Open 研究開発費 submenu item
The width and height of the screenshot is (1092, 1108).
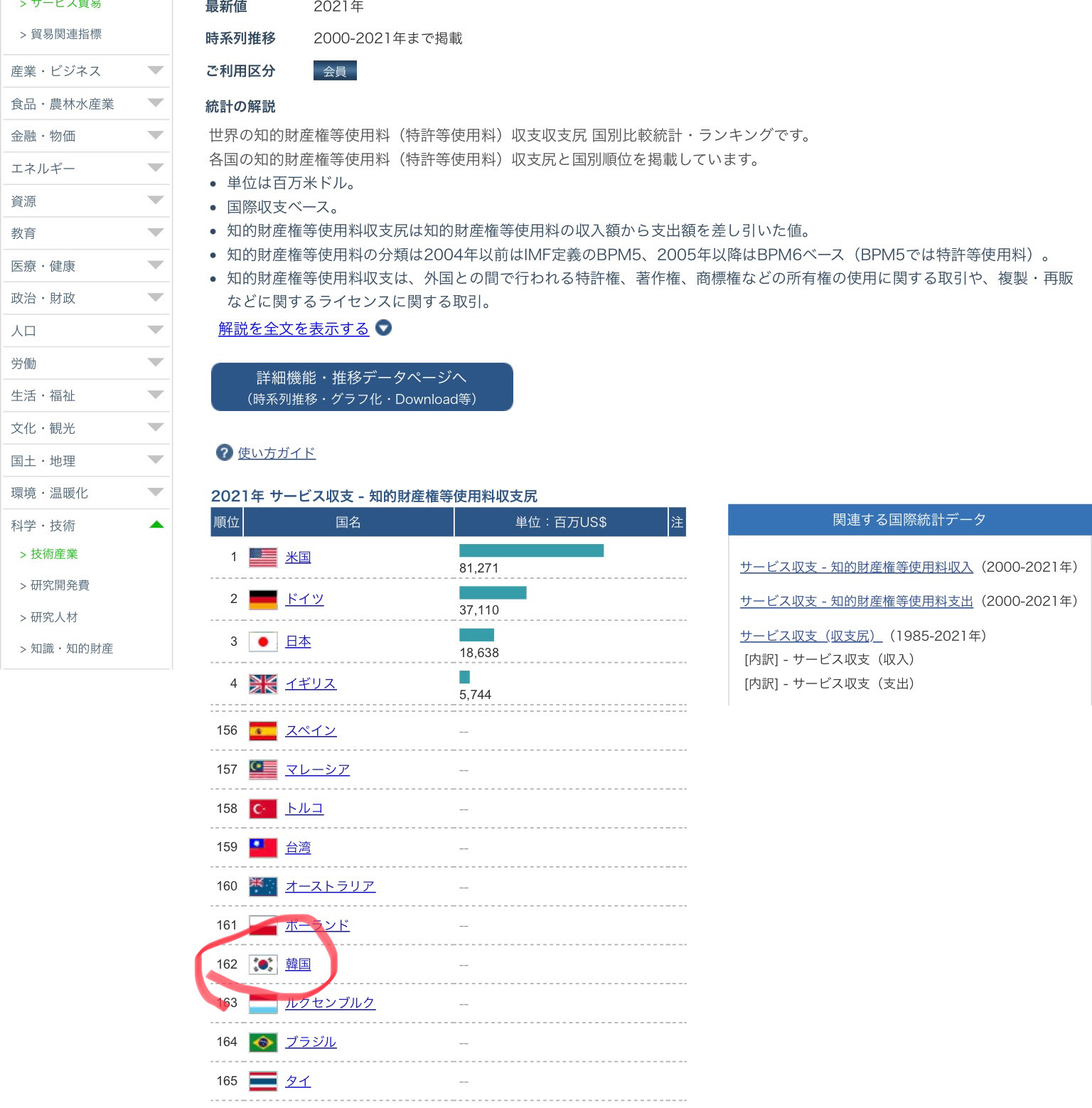tap(60, 585)
